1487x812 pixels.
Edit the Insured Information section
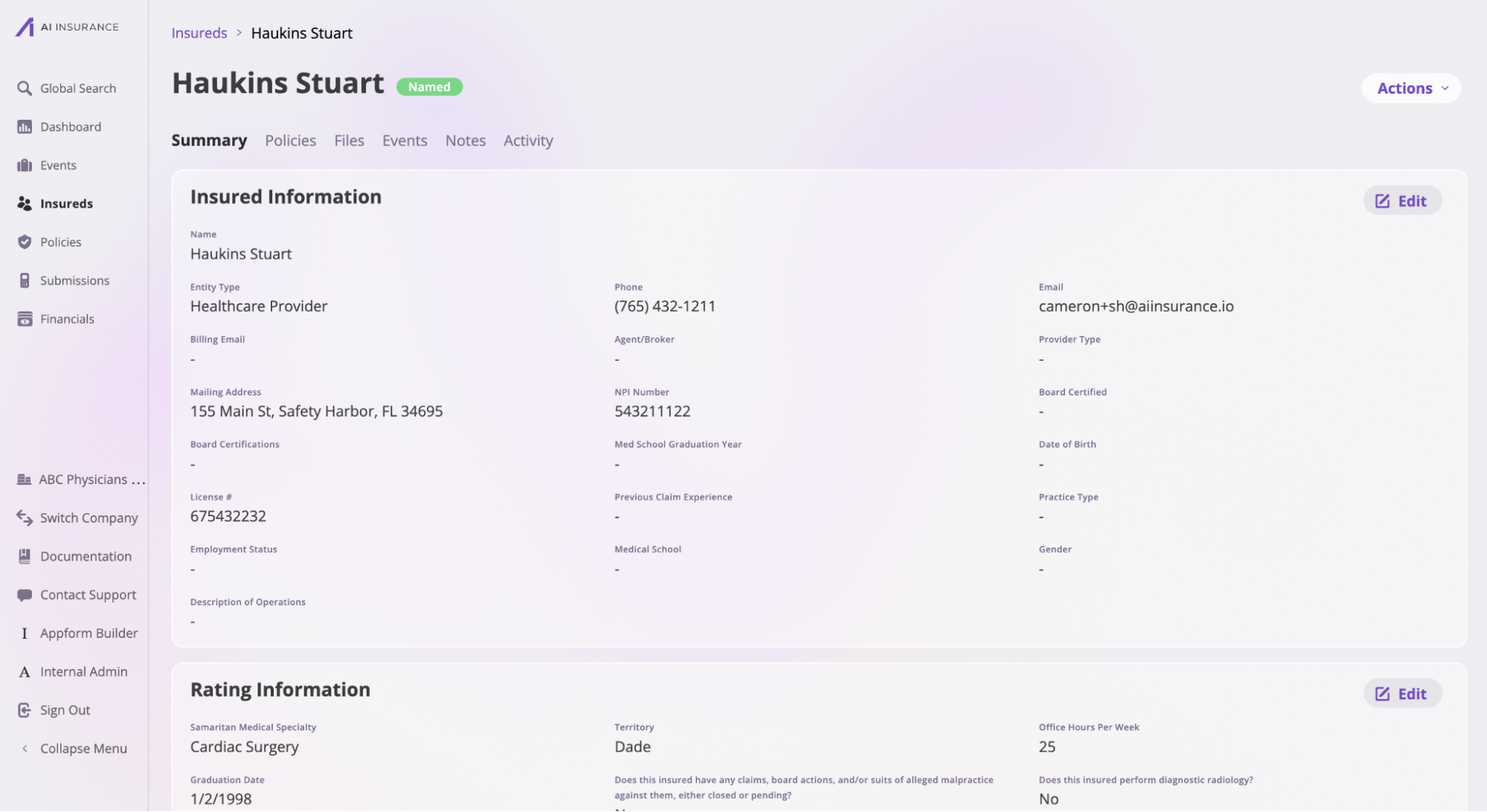click(1401, 201)
